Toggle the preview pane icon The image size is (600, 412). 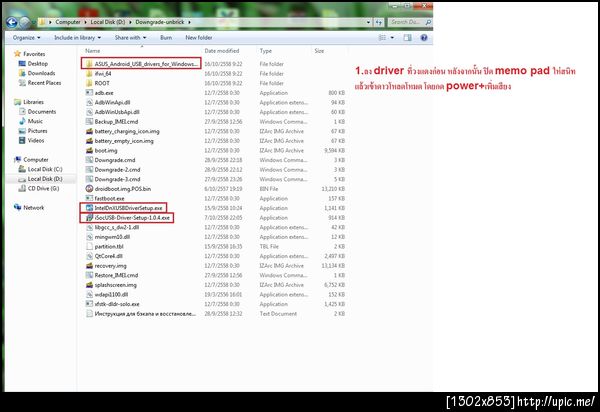point(408,37)
